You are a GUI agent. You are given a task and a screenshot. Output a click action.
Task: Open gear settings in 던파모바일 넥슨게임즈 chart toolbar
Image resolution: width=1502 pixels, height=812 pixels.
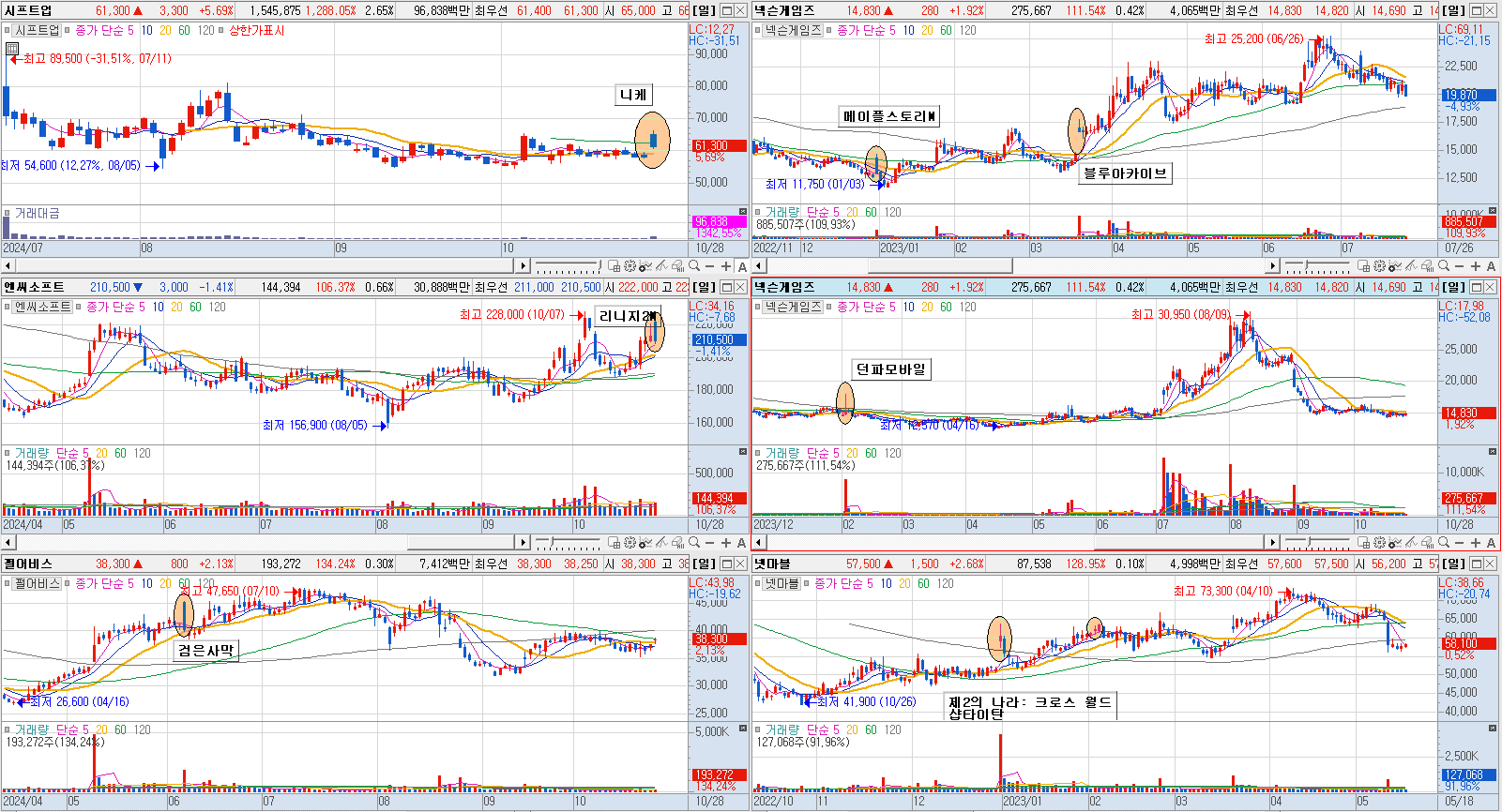(x=1379, y=543)
